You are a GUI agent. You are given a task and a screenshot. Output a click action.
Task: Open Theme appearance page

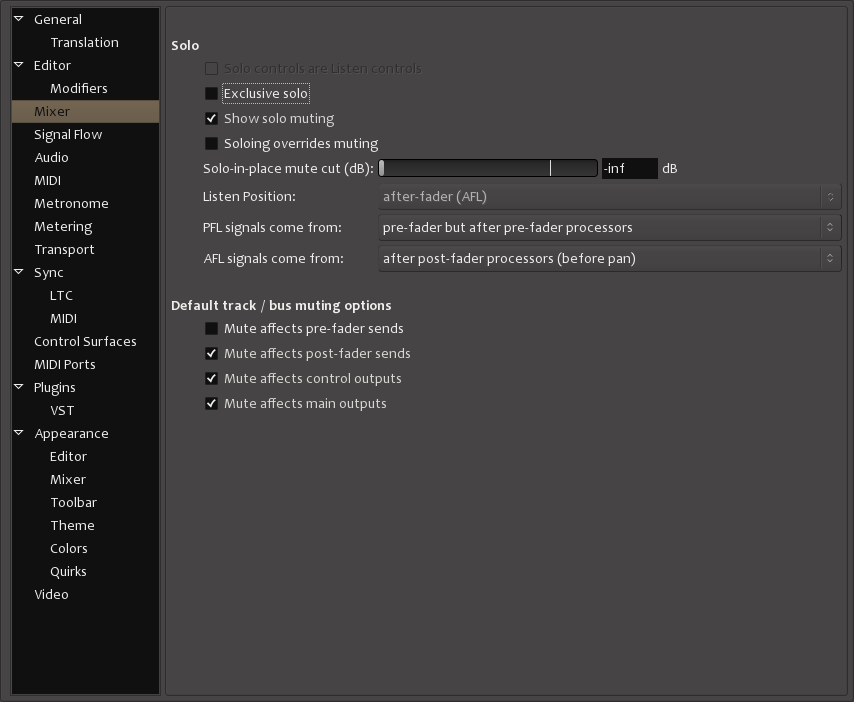[72, 526]
